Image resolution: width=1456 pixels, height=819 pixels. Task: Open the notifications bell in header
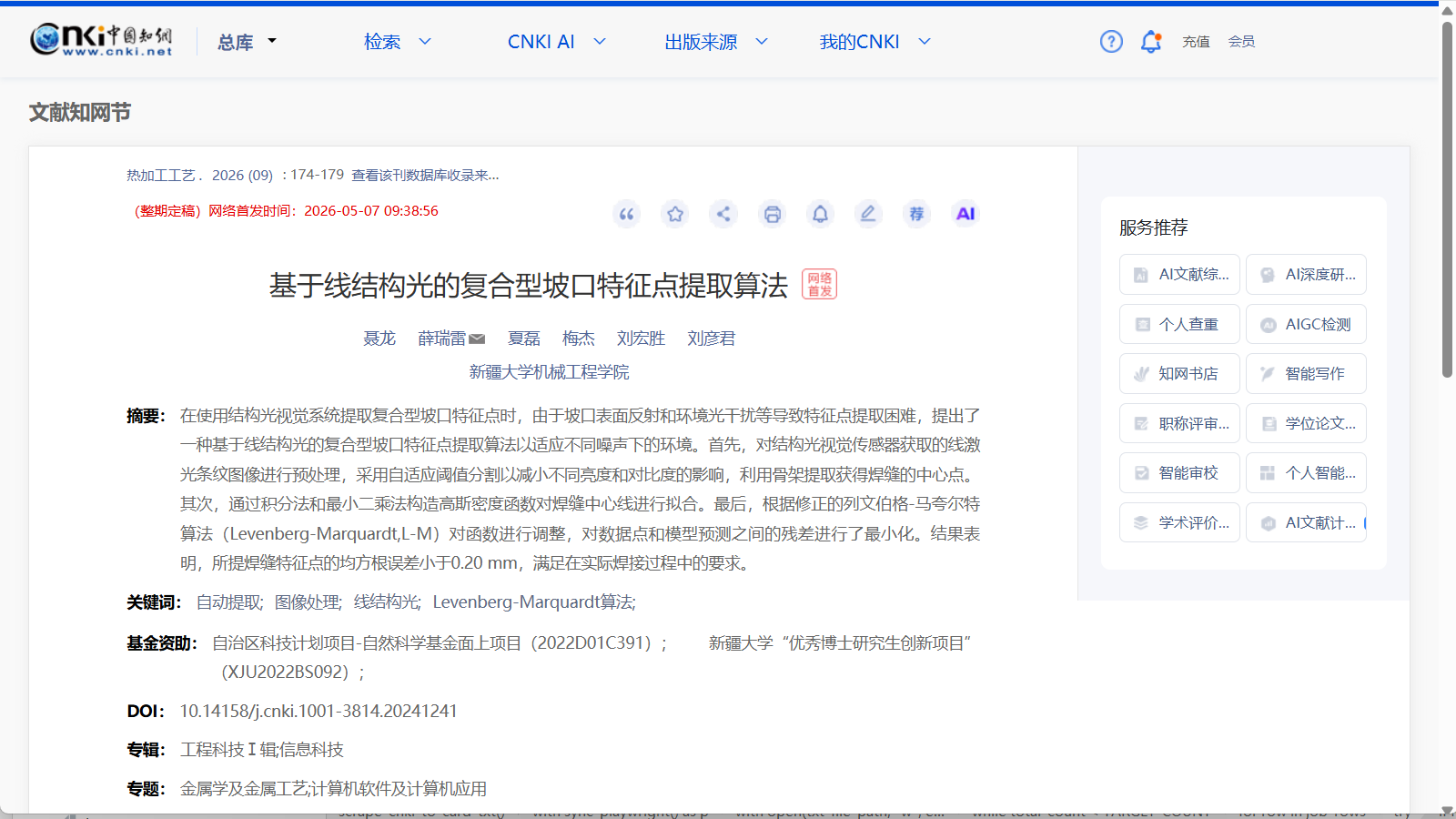(1151, 41)
